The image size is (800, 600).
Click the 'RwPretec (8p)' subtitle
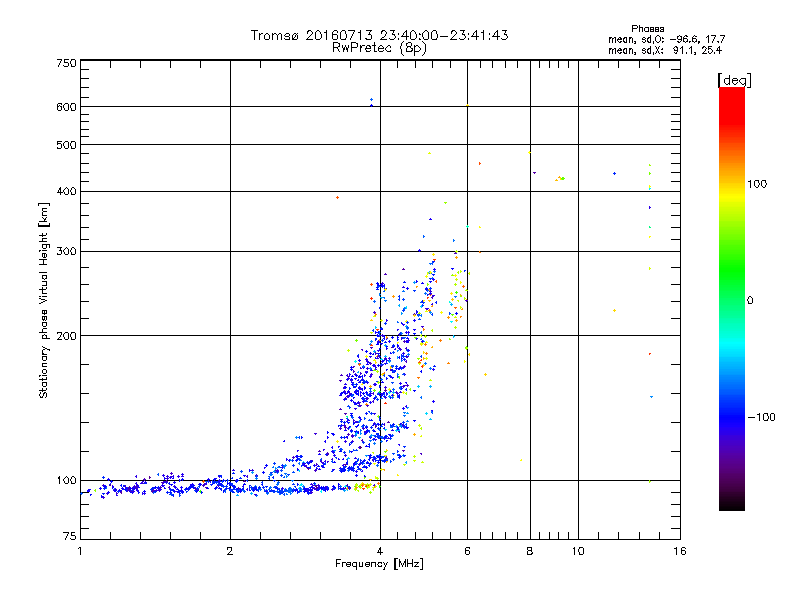tap(379, 48)
